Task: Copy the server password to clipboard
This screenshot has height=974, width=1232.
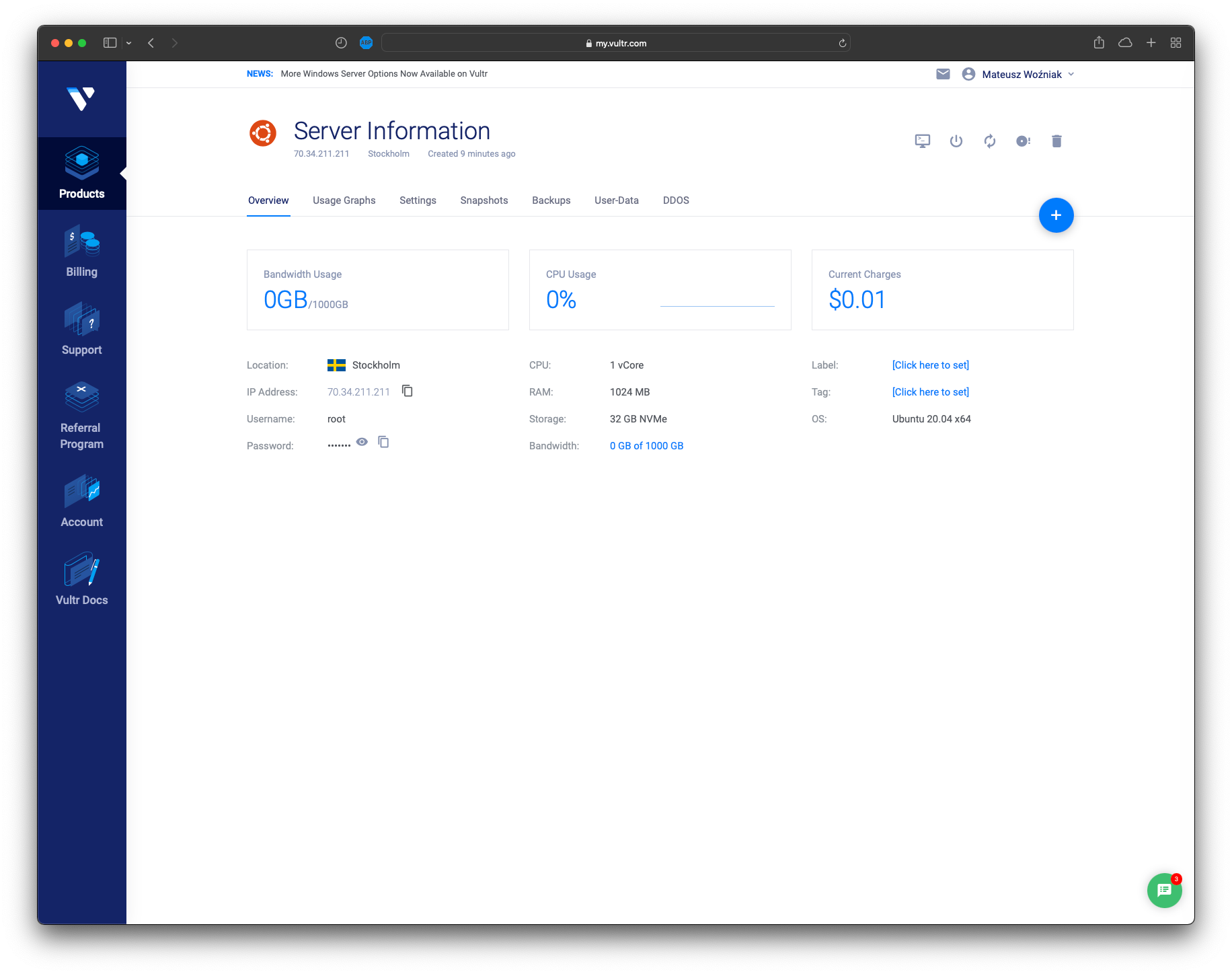Action: [x=383, y=442]
